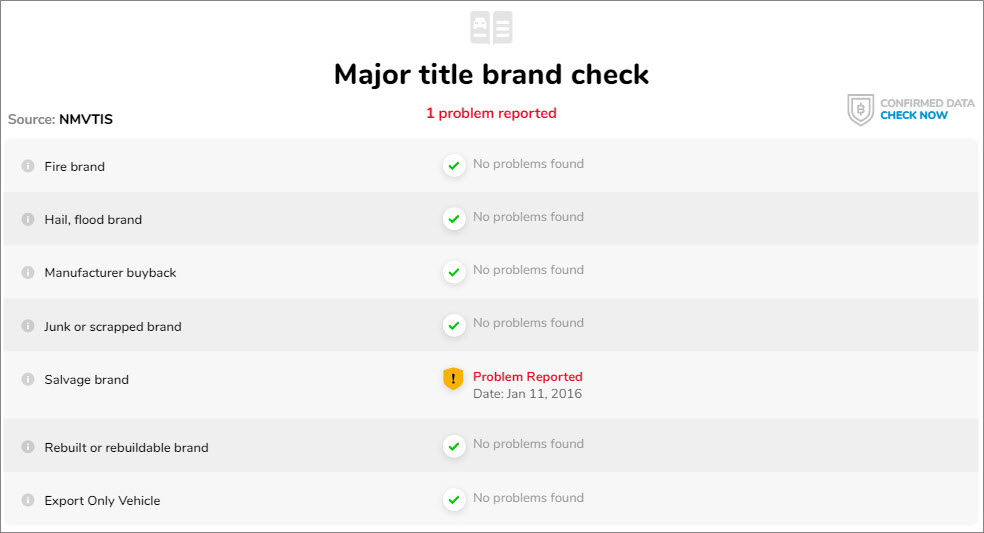Viewport: 984px width, 533px height.
Task: Select the Salvage brand row label
Action: (87, 380)
